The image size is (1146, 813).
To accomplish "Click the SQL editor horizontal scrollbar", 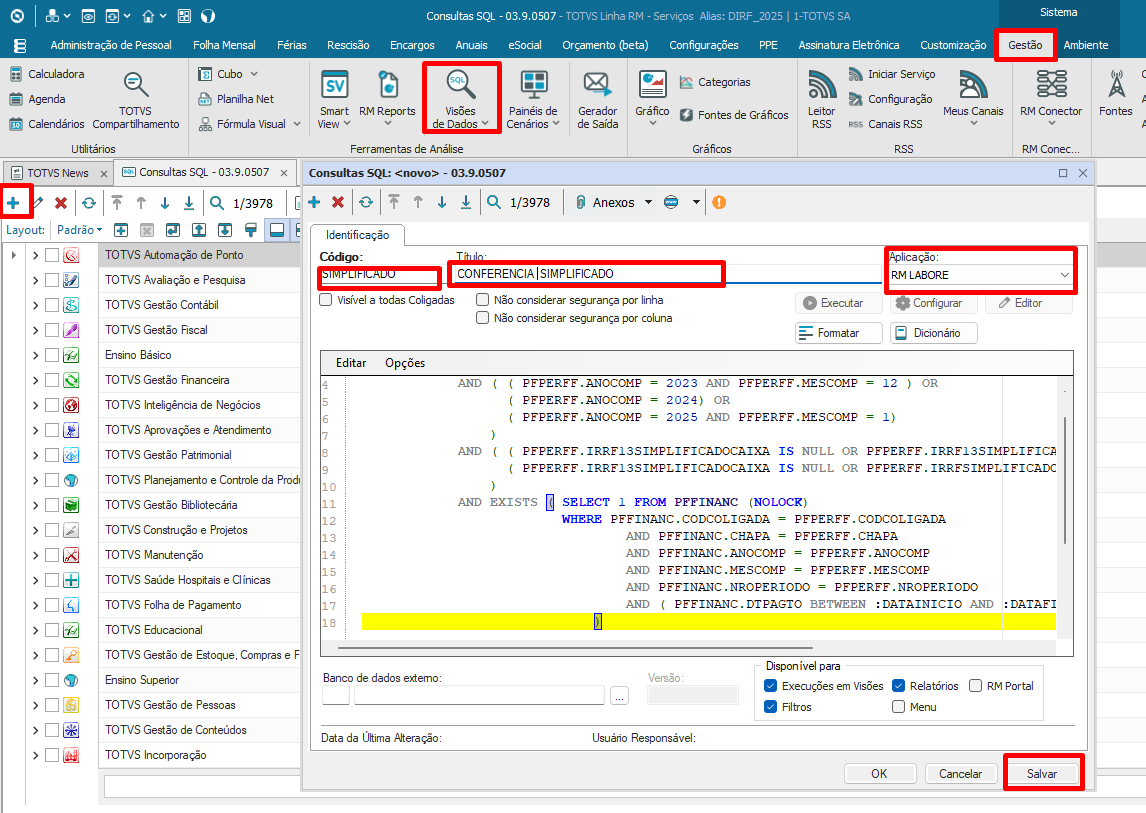I will [x=575, y=648].
